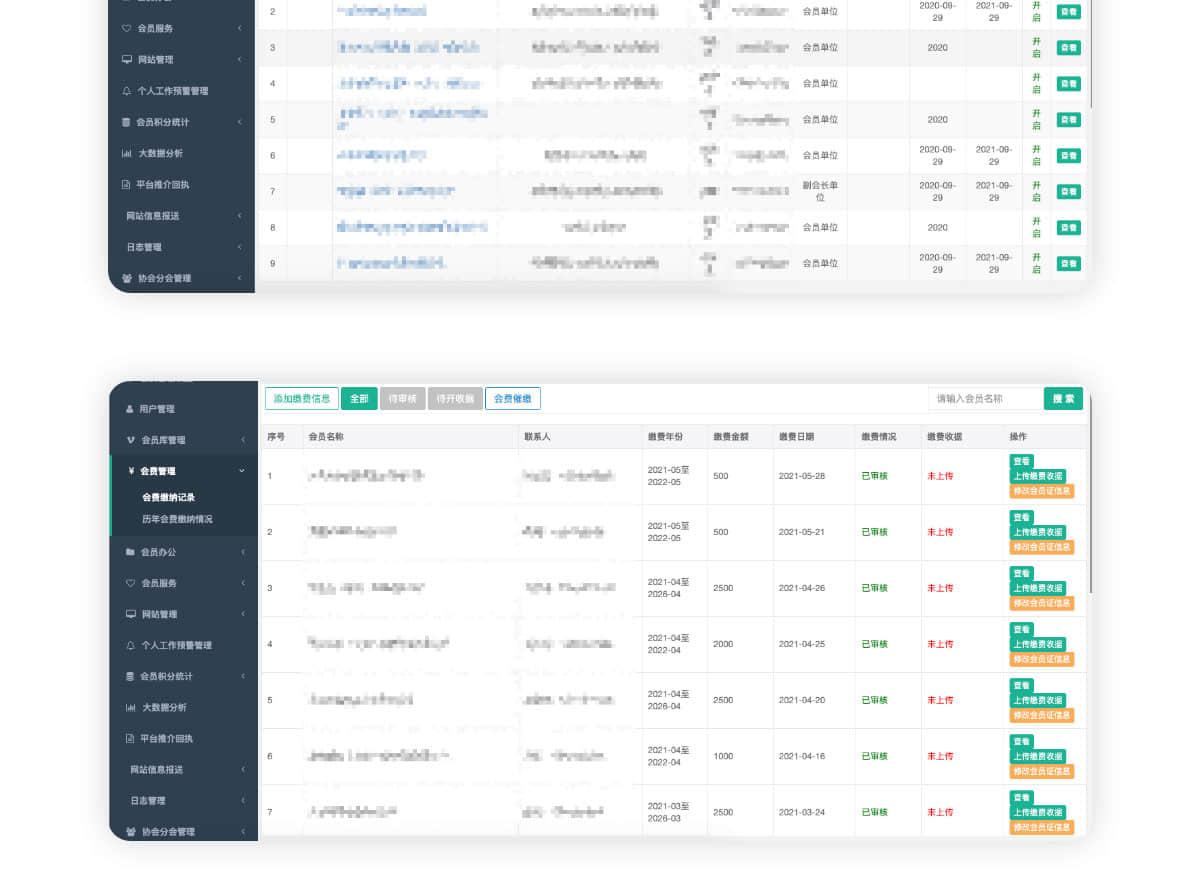Expand 会员办公 using its arrow

click(x=243, y=552)
